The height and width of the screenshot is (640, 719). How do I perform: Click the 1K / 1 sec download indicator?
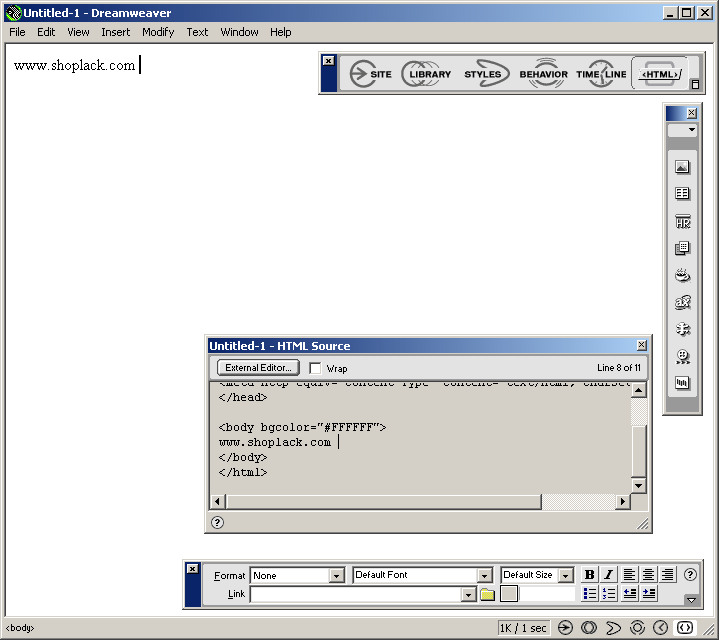pos(523,628)
